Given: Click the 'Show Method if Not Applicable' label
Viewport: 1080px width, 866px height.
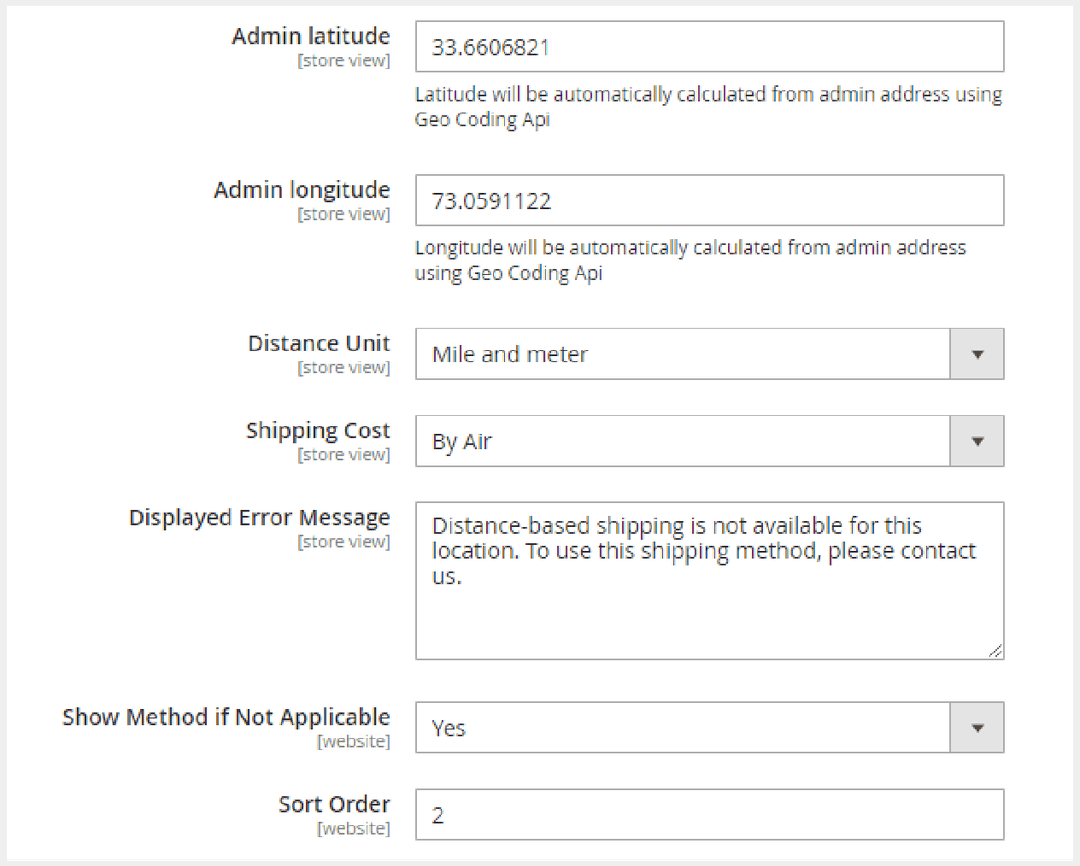Looking at the screenshot, I should tap(226, 717).
